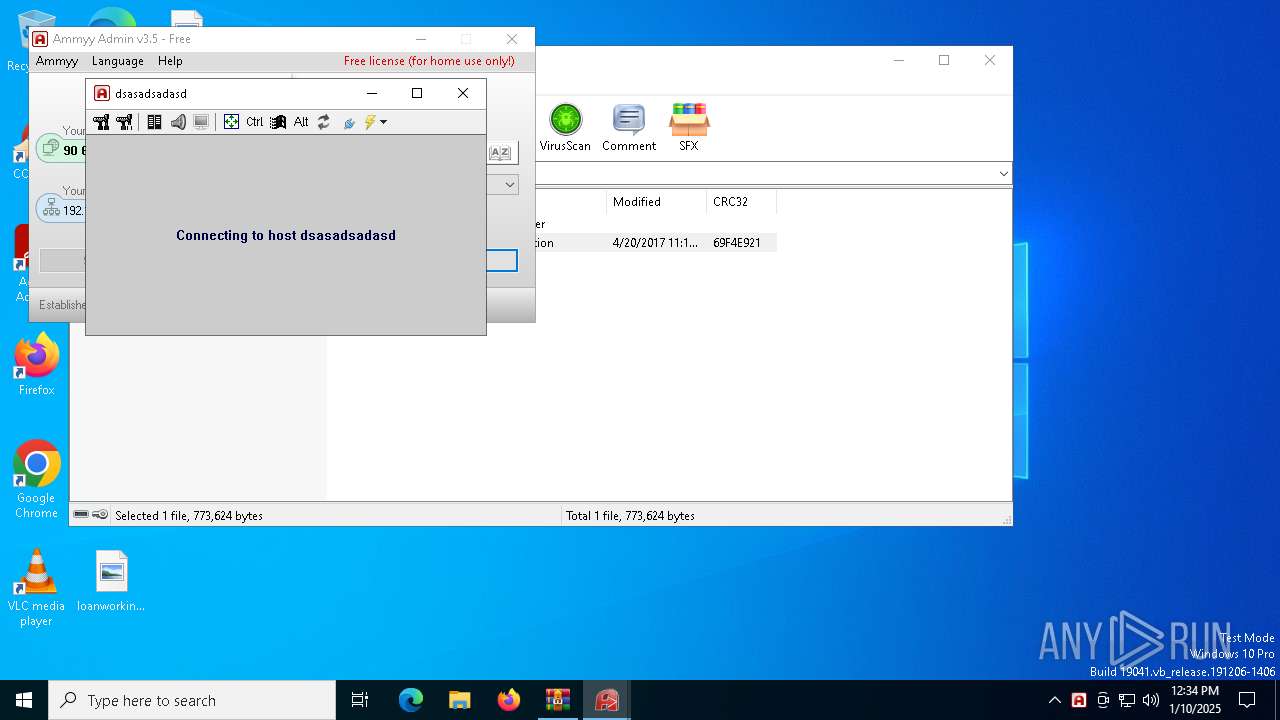Open File Explorer from taskbar
1280x720 pixels.
[459, 700]
